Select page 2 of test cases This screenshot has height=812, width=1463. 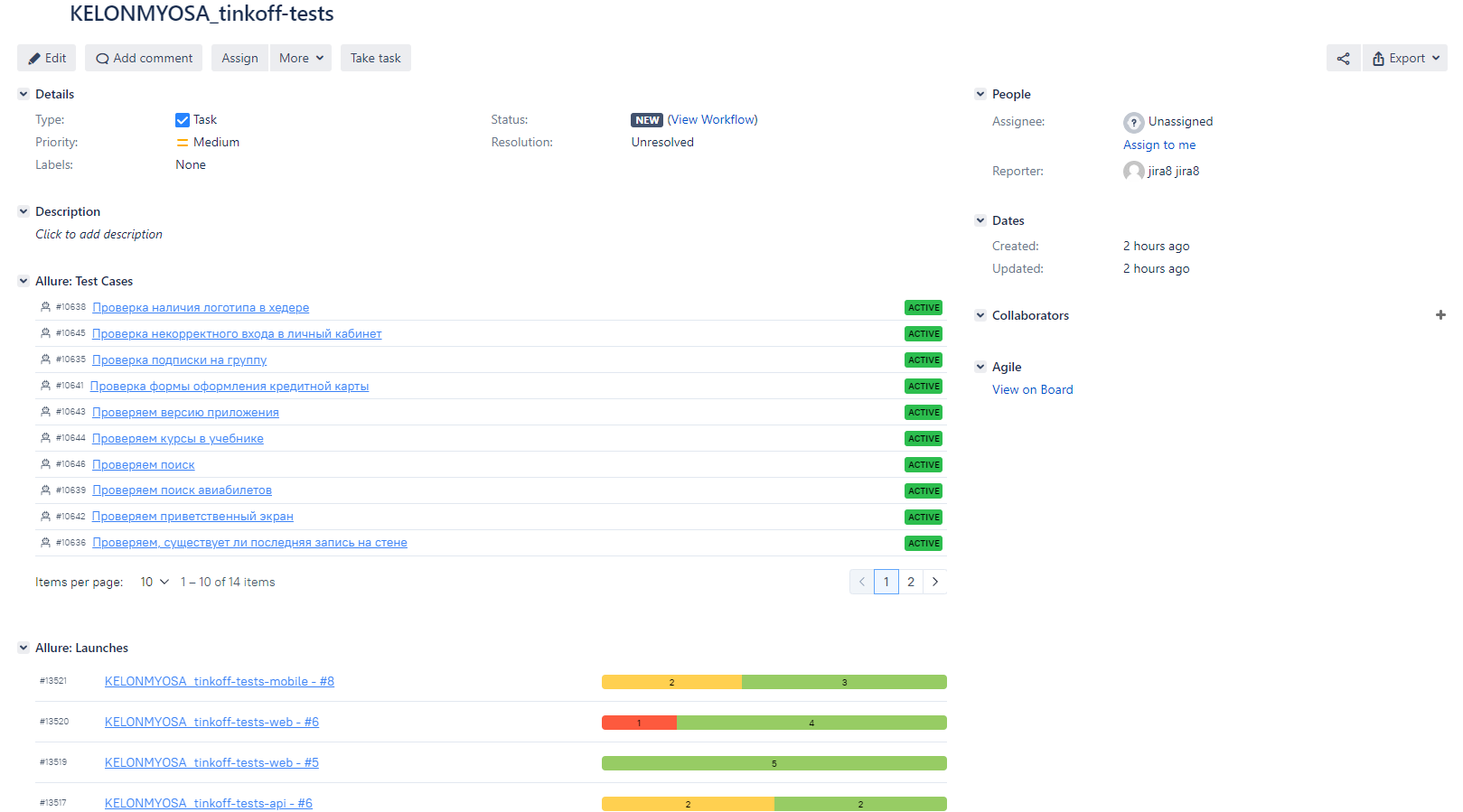(x=911, y=582)
